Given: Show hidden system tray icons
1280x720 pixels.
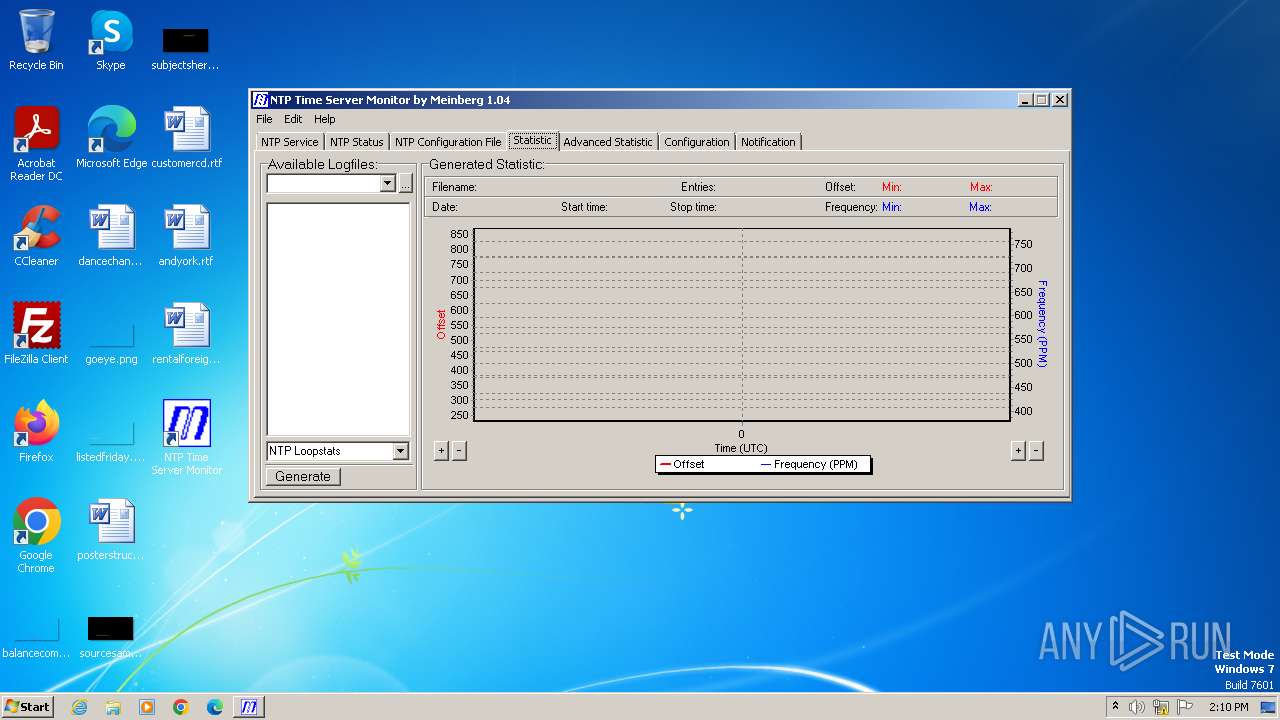Looking at the screenshot, I should pos(1115,707).
